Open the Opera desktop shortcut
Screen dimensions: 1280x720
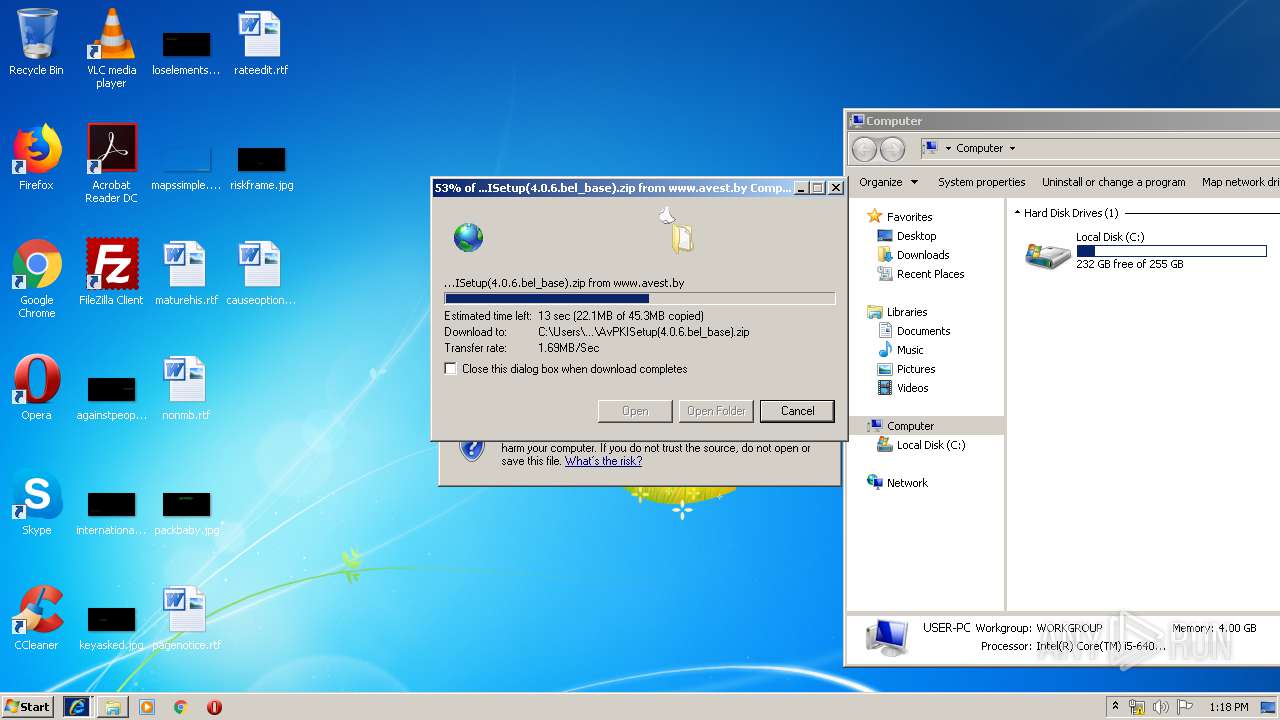click(x=36, y=388)
